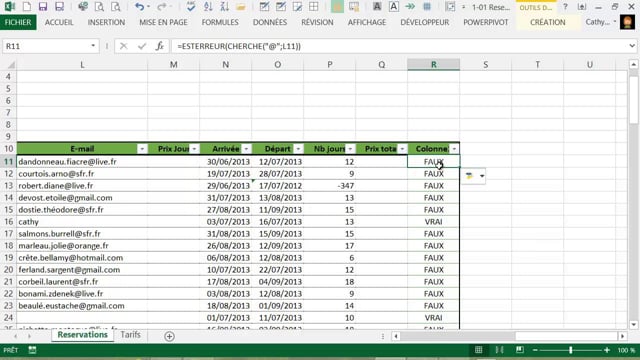640x360 pixels.
Task: Click the 100 % zoom level
Action: click(626, 350)
